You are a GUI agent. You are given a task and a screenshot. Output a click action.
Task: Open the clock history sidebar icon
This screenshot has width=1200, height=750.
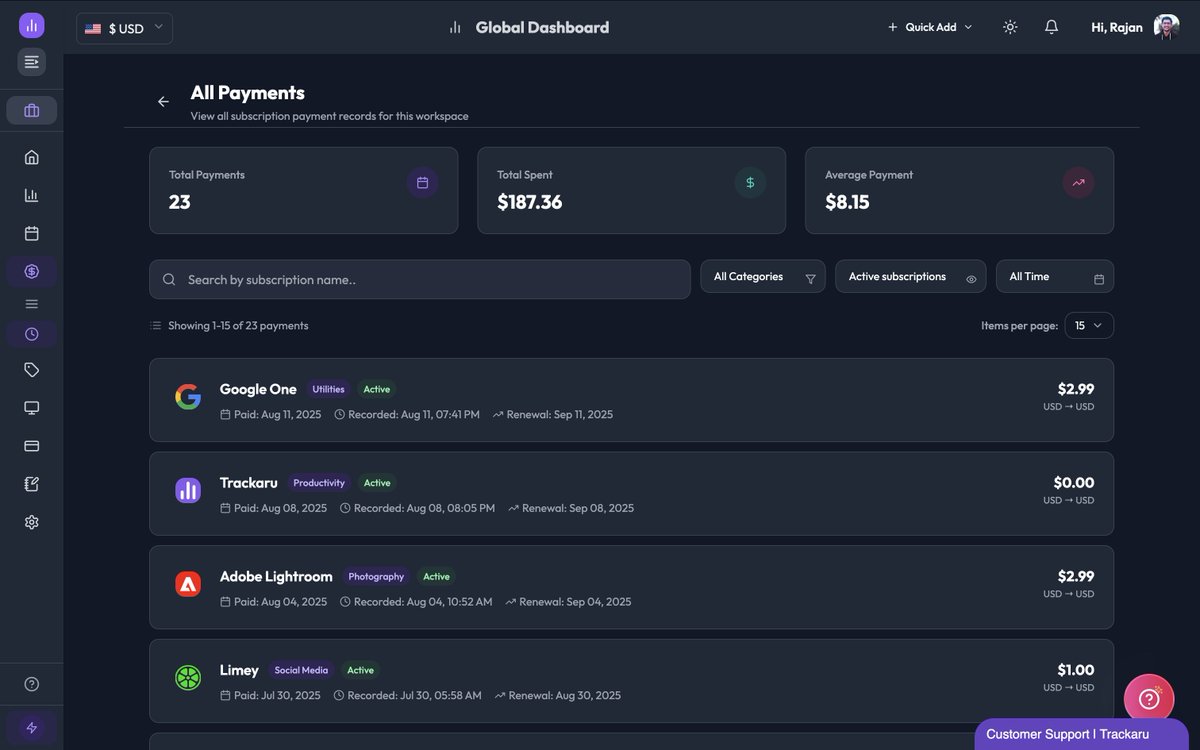click(31, 334)
